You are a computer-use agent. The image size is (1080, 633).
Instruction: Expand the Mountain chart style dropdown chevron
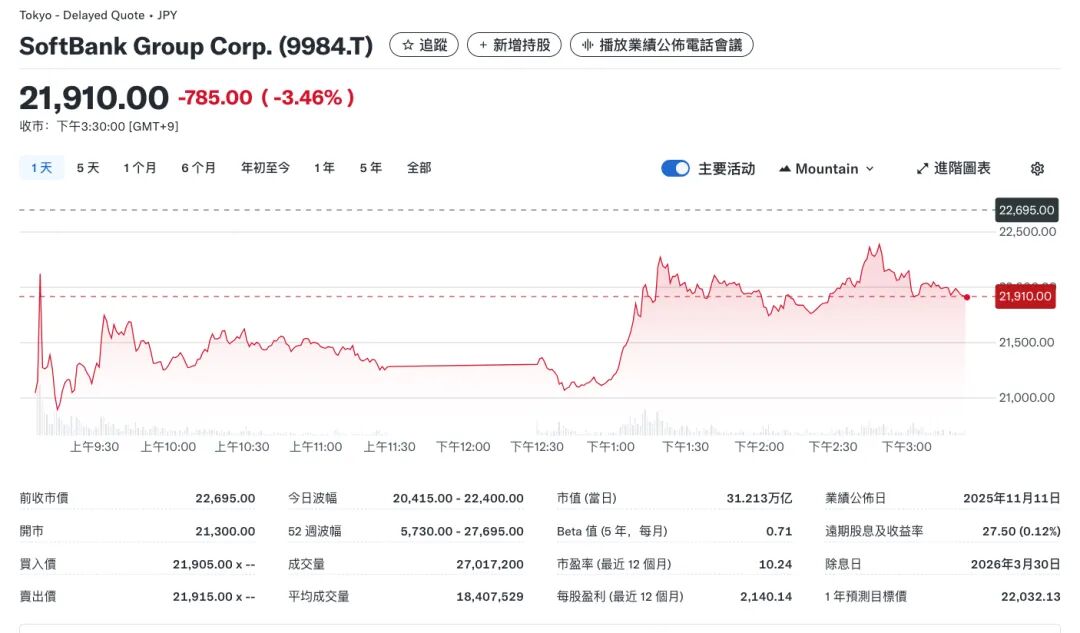coord(870,169)
